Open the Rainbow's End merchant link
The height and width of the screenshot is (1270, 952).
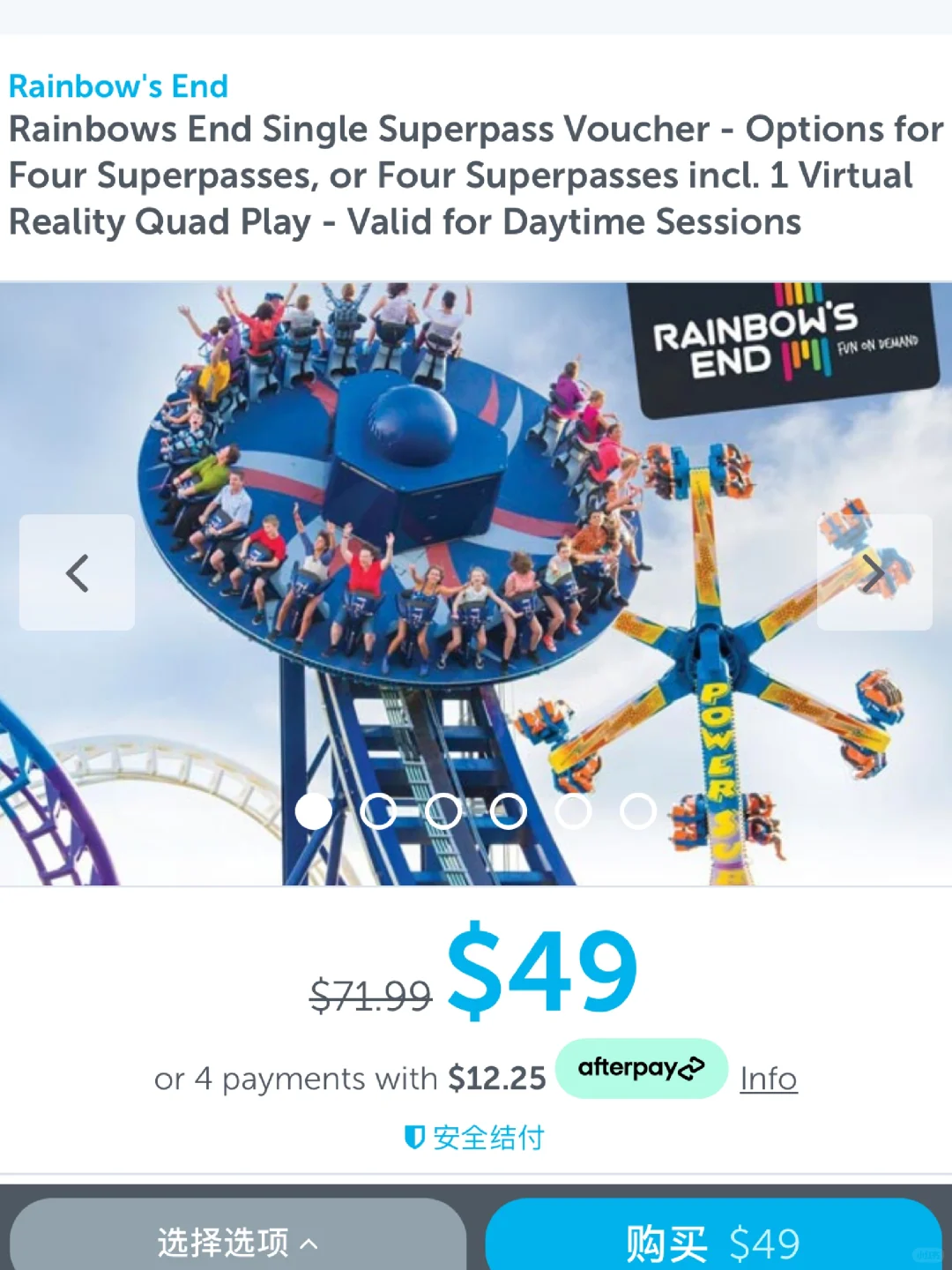(x=118, y=86)
